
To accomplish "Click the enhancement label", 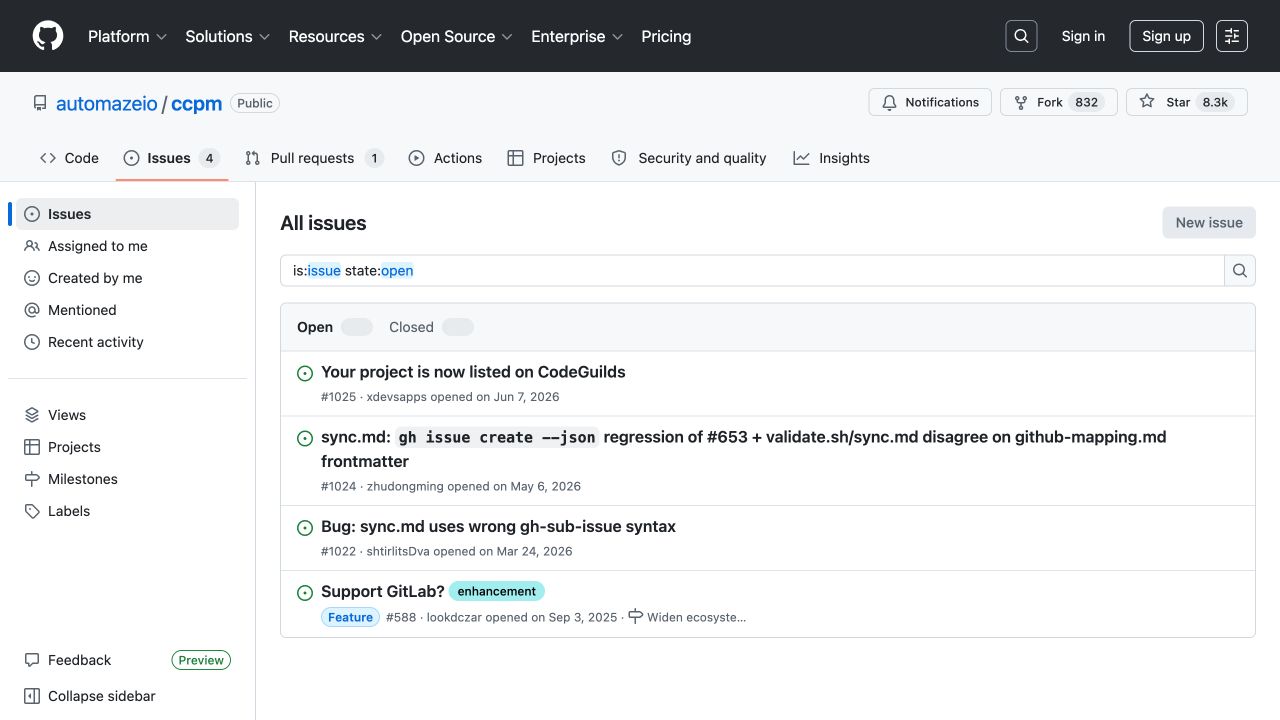I will (x=496, y=591).
